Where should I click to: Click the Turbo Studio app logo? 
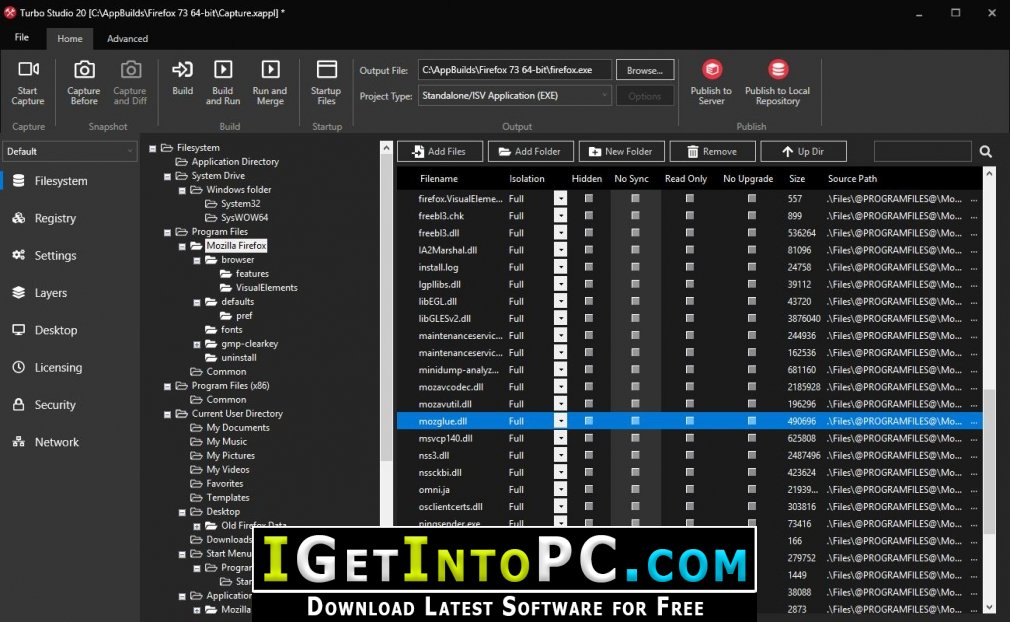click(x=10, y=12)
